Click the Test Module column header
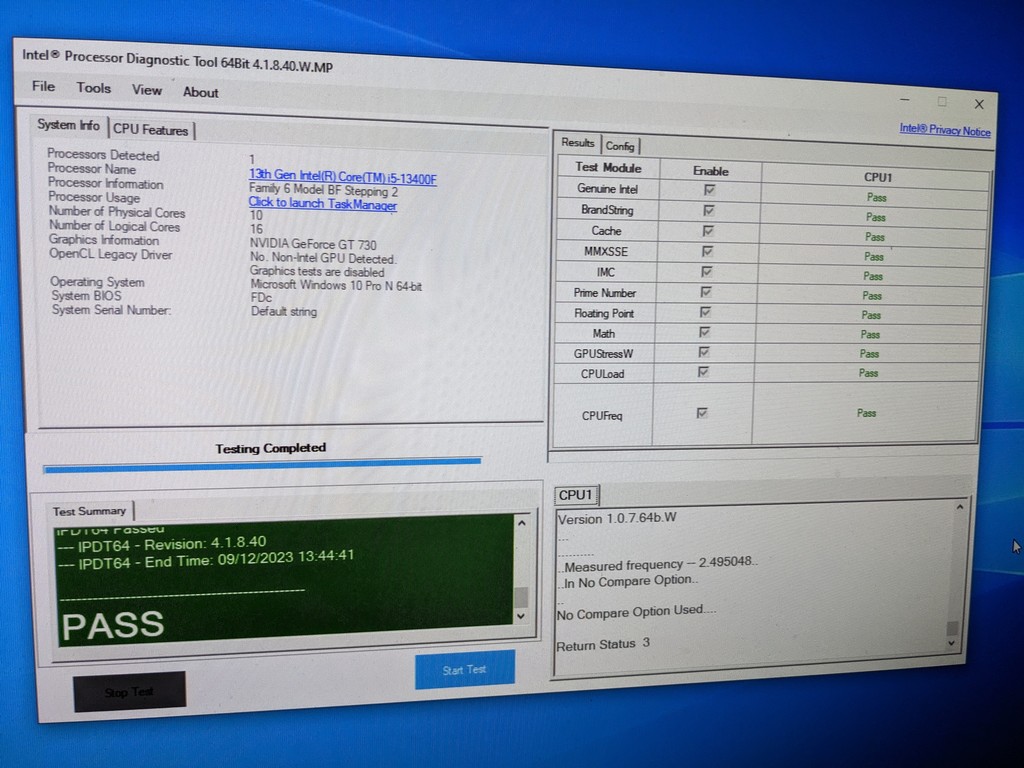This screenshot has height=768, width=1024. [608, 168]
